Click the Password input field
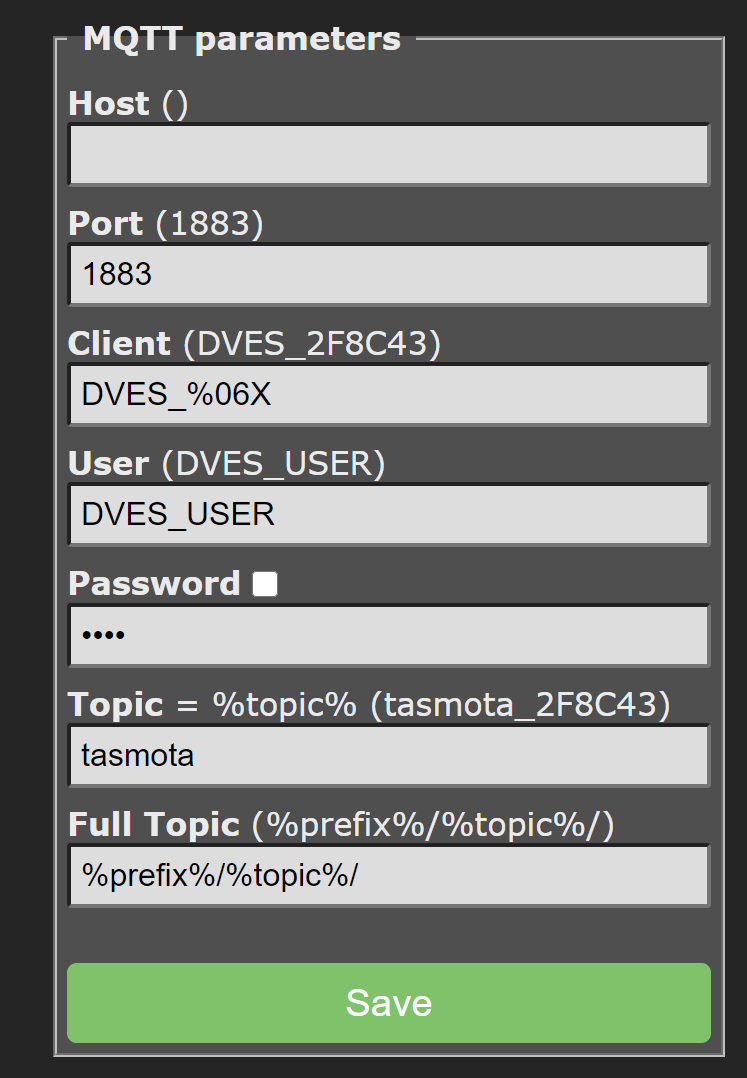 pyautogui.click(x=389, y=635)
